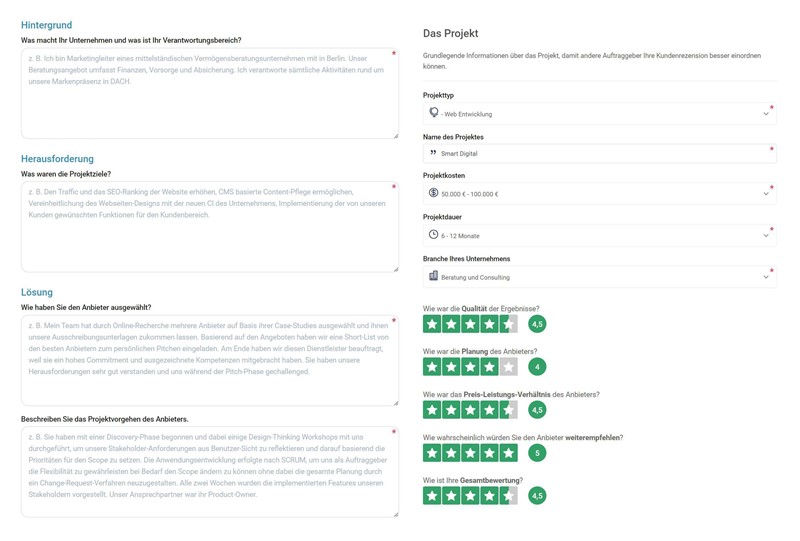Screen dimensions: 800x541
Task: Open the Projektkosten dropdown arrow
Action: pos(766,194)
